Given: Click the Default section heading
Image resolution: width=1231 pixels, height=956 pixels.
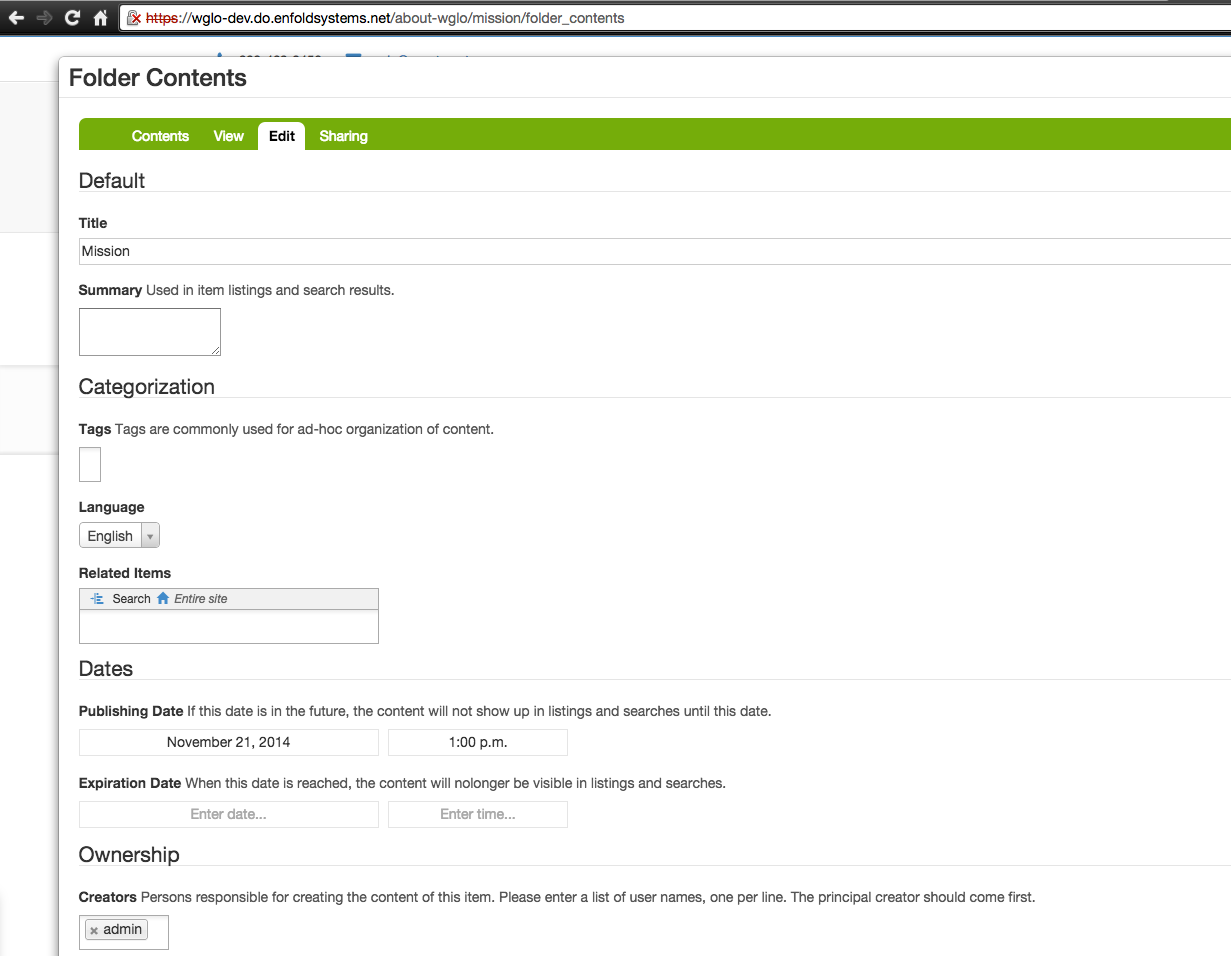Looking at the screenshot, I should click(112, 181).
